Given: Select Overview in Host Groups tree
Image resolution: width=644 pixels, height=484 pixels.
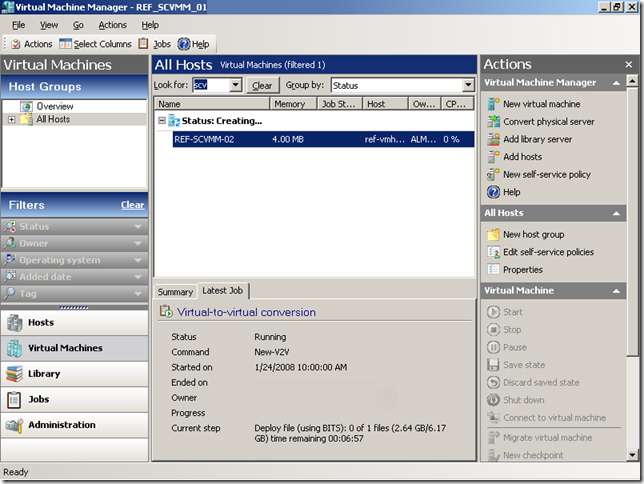Looking at the screenshot, I should tap(55, 106).
